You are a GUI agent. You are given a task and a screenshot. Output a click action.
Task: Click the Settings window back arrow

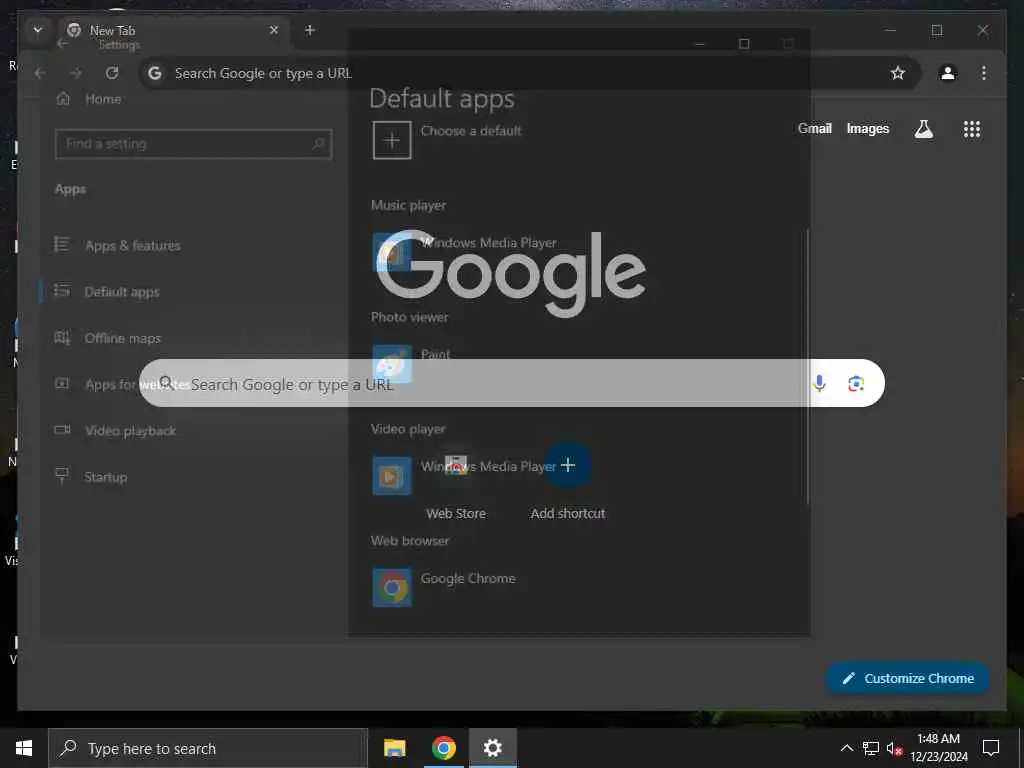(x=63, y=44)
